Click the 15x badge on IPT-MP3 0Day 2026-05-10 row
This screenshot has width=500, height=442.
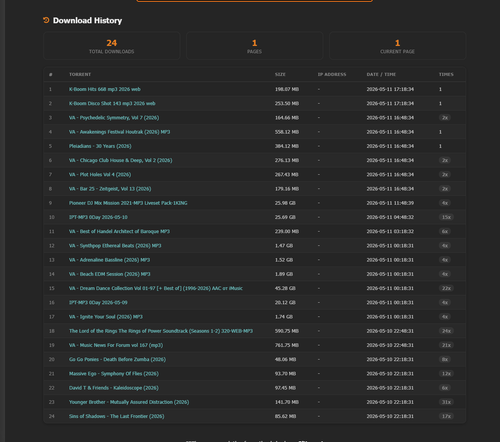point(446,217)
